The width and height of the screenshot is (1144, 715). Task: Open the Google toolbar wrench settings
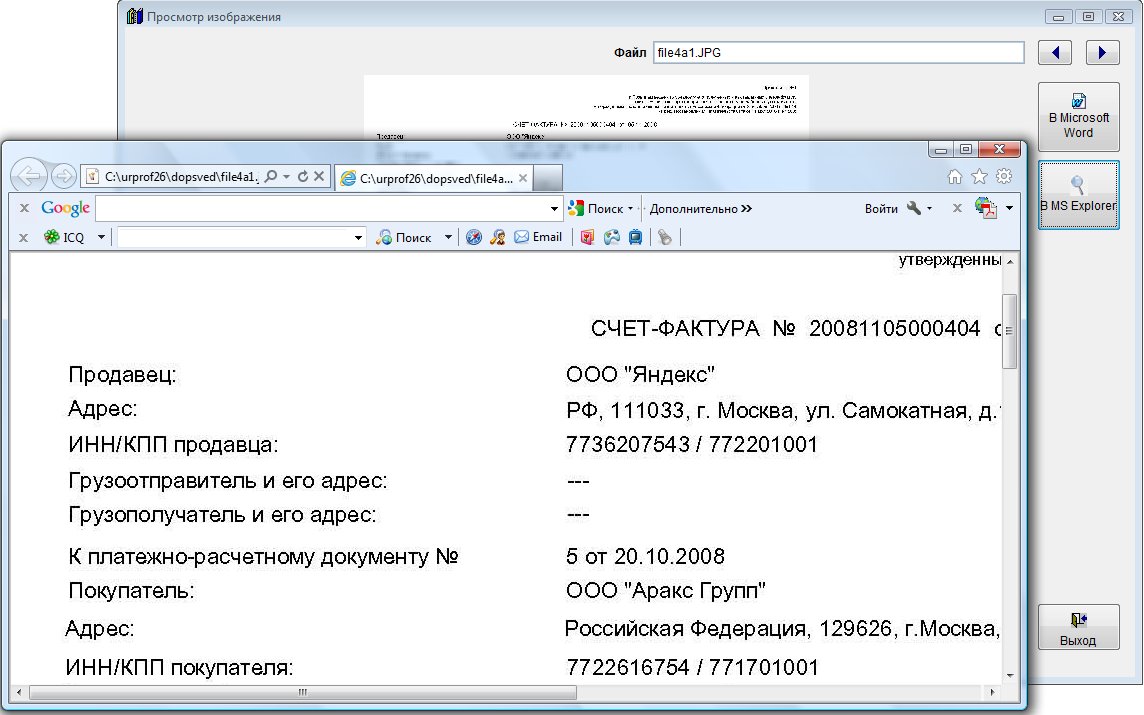coord(914,209)
